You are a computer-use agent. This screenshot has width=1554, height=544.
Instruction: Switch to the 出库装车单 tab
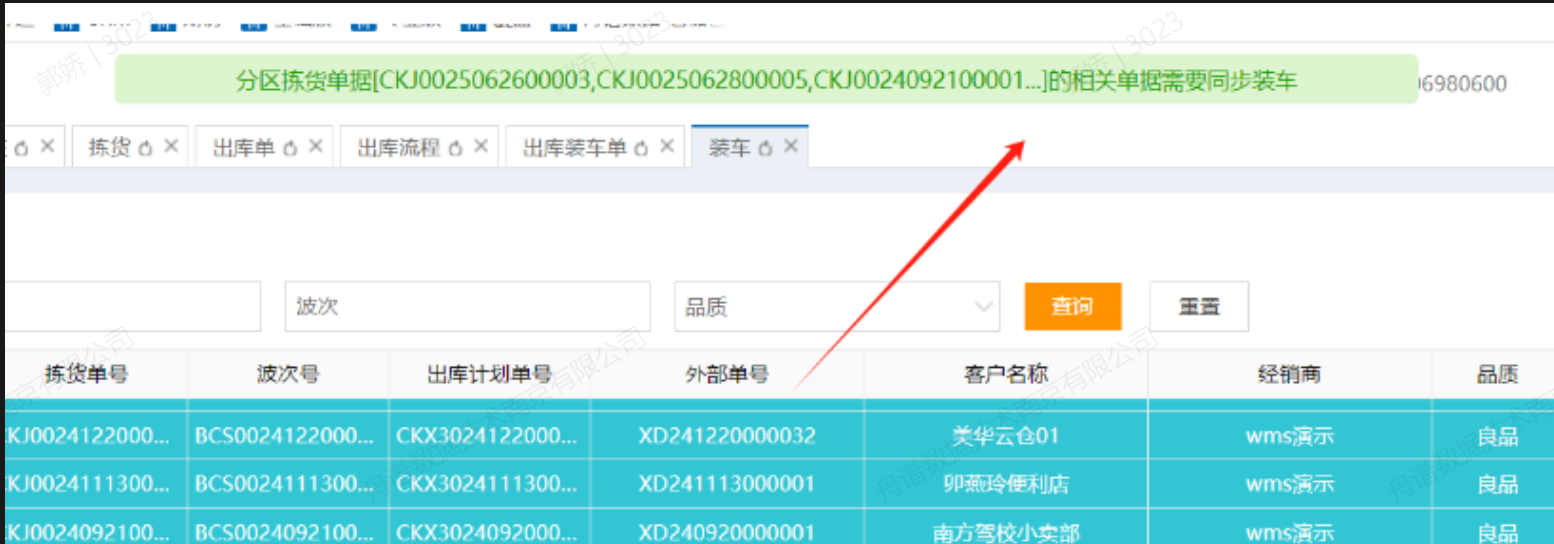[574, 148]
